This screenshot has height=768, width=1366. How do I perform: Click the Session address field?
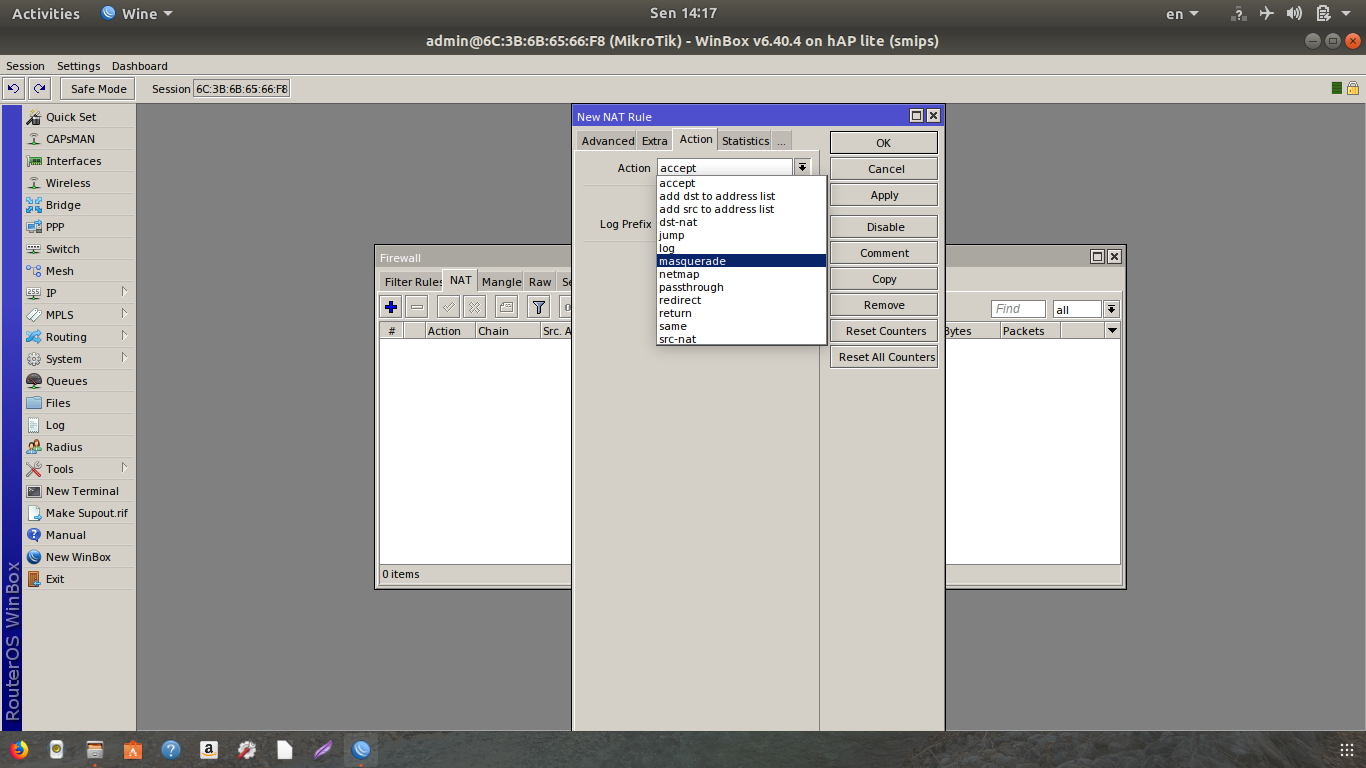(x=241, y=89)
